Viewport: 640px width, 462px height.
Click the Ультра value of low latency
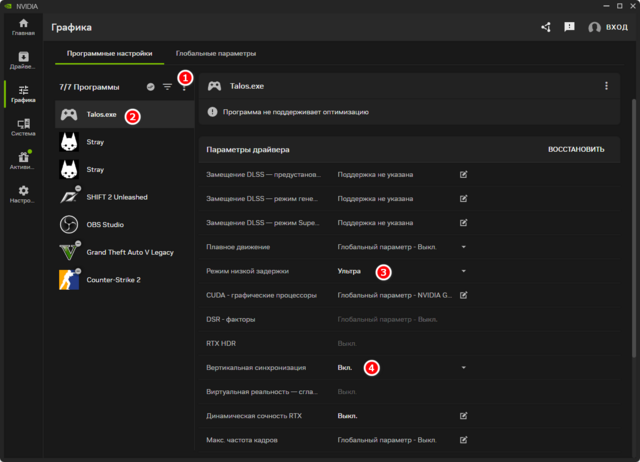349,271
